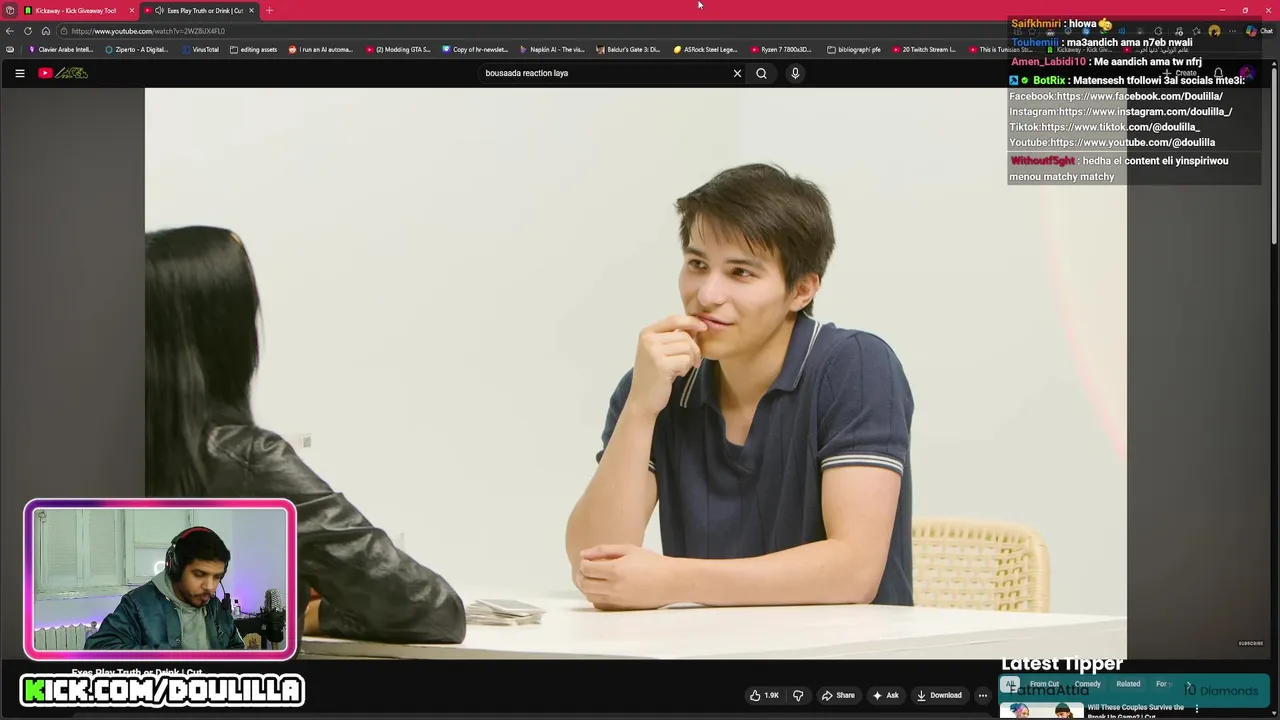
Task: Go to YouTube home via logo
Action: (63, 73)
